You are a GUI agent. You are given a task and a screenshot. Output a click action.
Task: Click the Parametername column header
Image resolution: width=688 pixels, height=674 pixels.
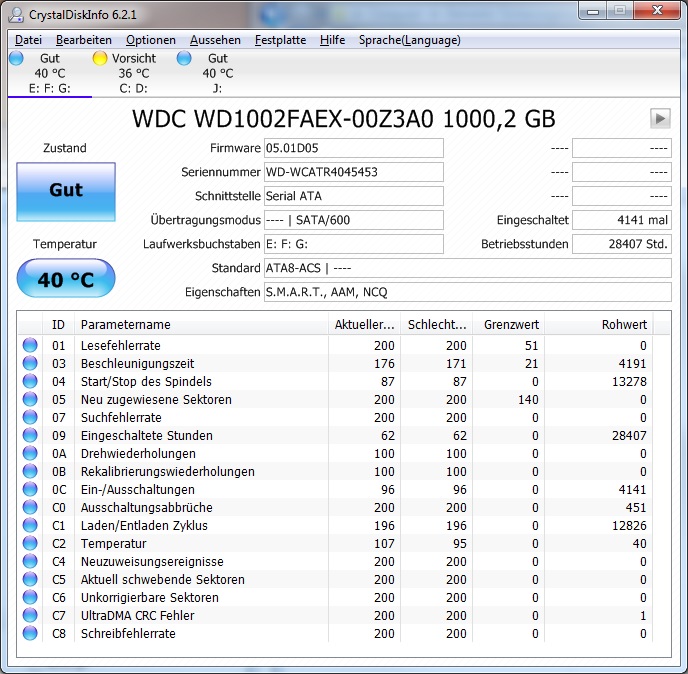tap(201, 325)
